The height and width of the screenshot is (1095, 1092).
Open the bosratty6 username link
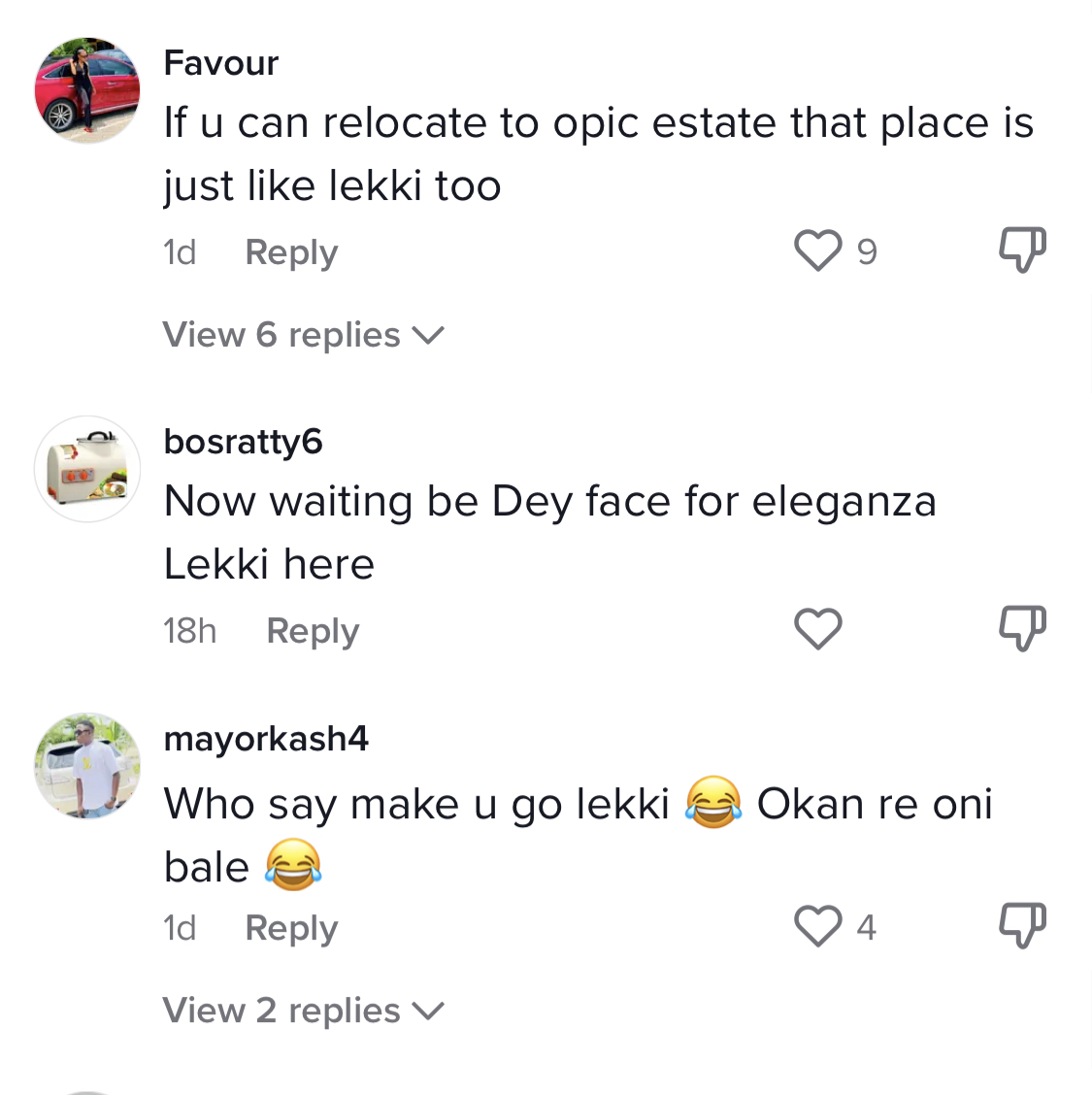click(243, 442)
